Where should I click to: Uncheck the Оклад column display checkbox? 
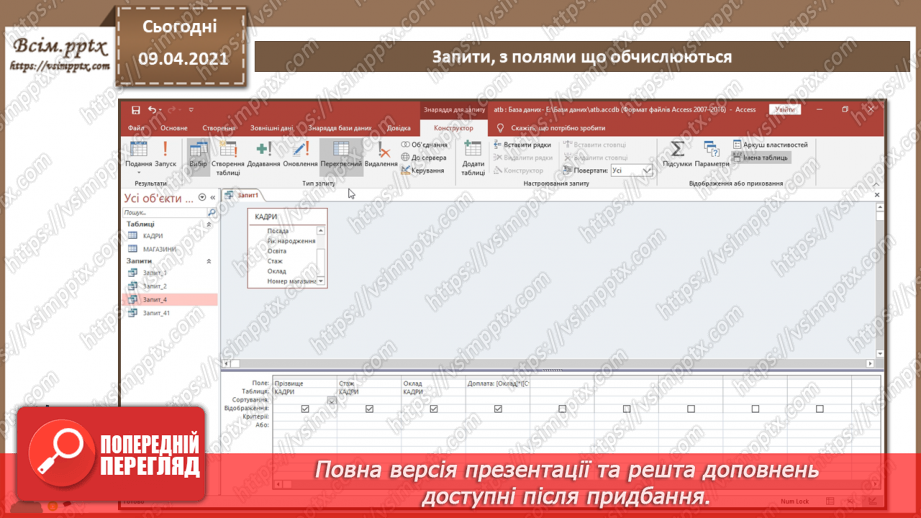click(x=433, y=409)
